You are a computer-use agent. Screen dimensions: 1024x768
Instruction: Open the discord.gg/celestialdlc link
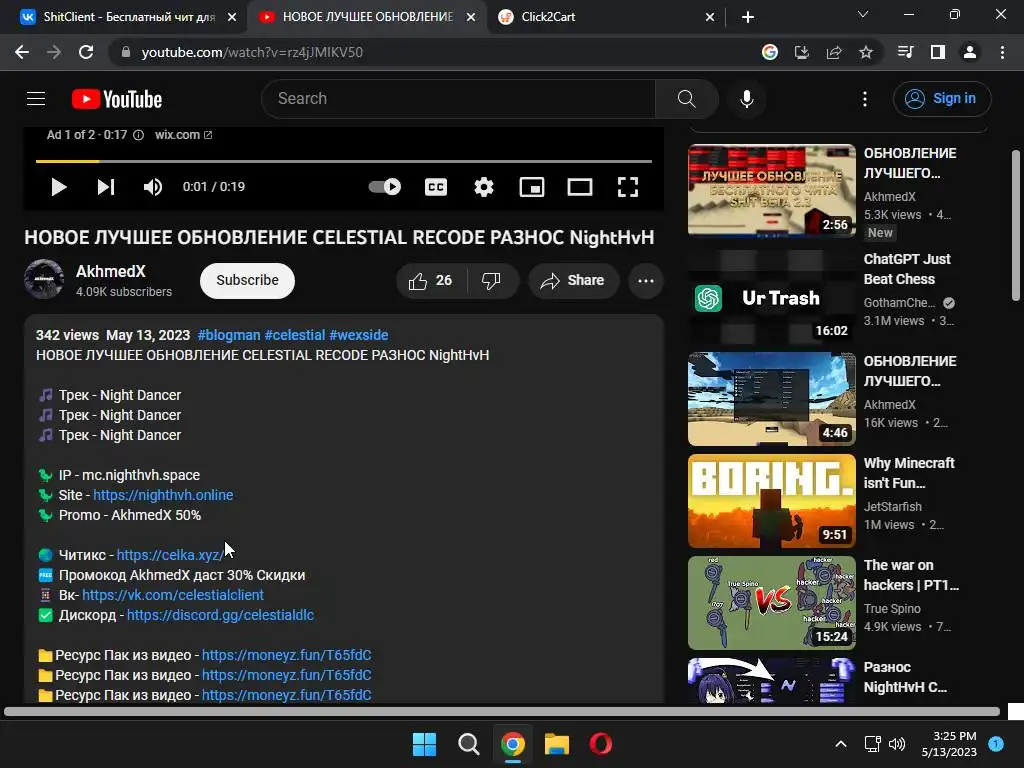[220, 615]
